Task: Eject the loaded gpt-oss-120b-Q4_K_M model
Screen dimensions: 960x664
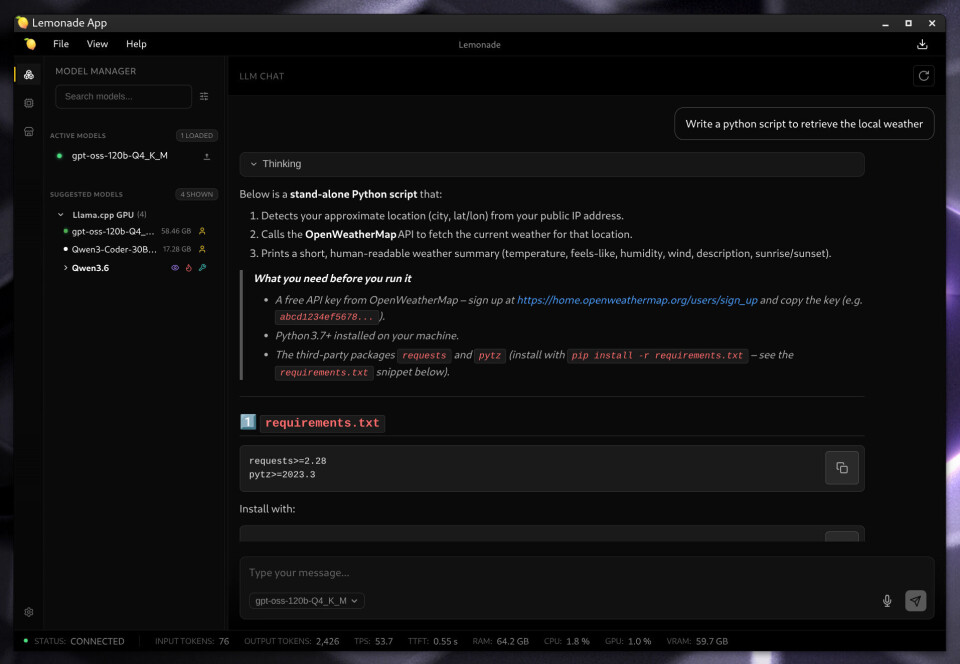Action: pos(207,156)
